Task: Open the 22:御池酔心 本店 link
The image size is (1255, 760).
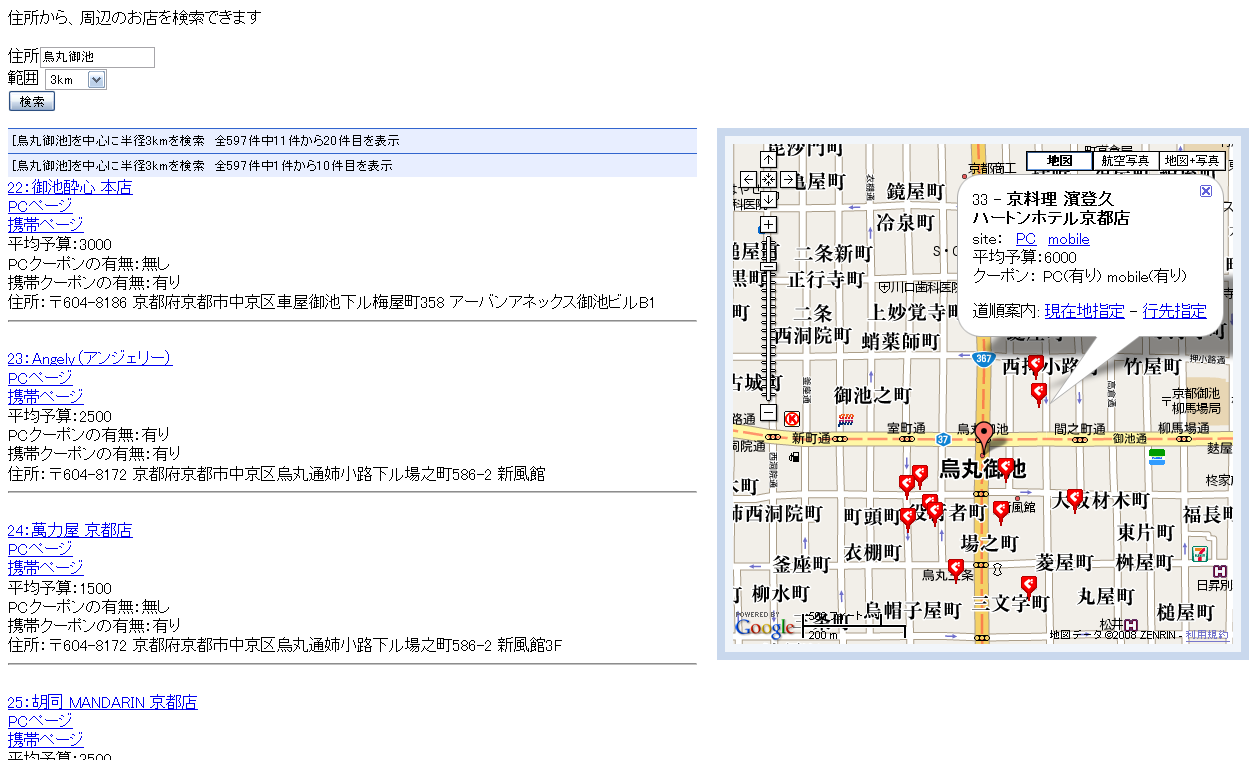Action: tap(70, 187)
